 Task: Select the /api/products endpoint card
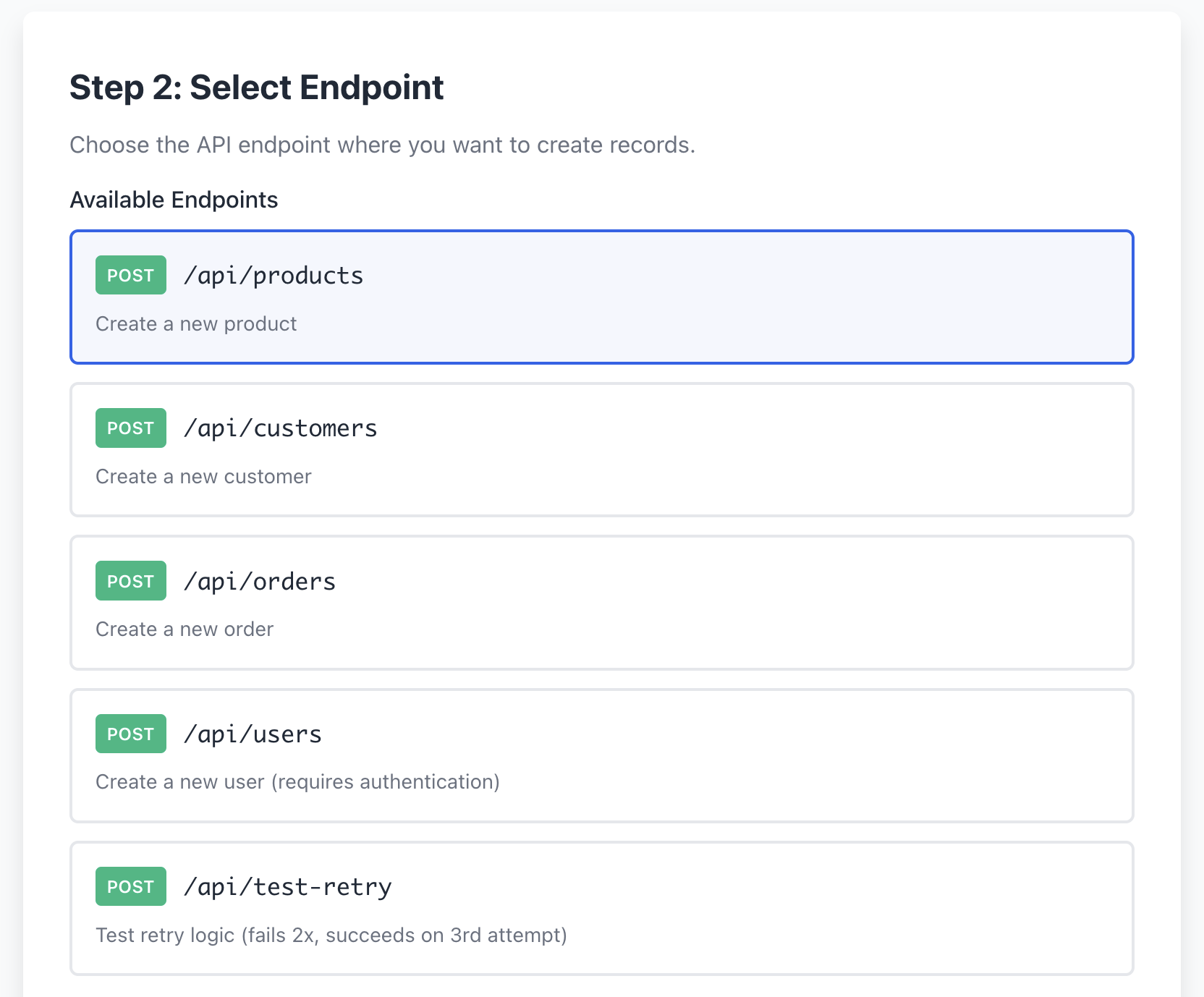[x=601, y=297]
